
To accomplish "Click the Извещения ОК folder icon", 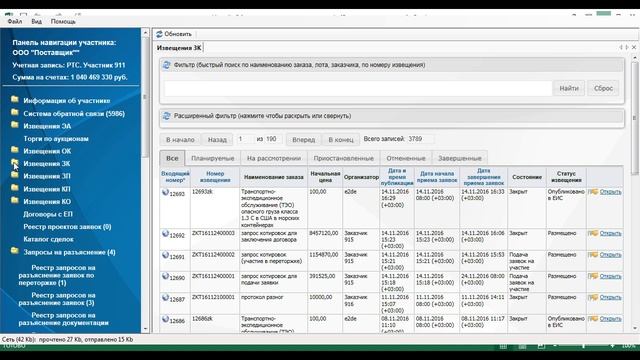I will 15,149.
